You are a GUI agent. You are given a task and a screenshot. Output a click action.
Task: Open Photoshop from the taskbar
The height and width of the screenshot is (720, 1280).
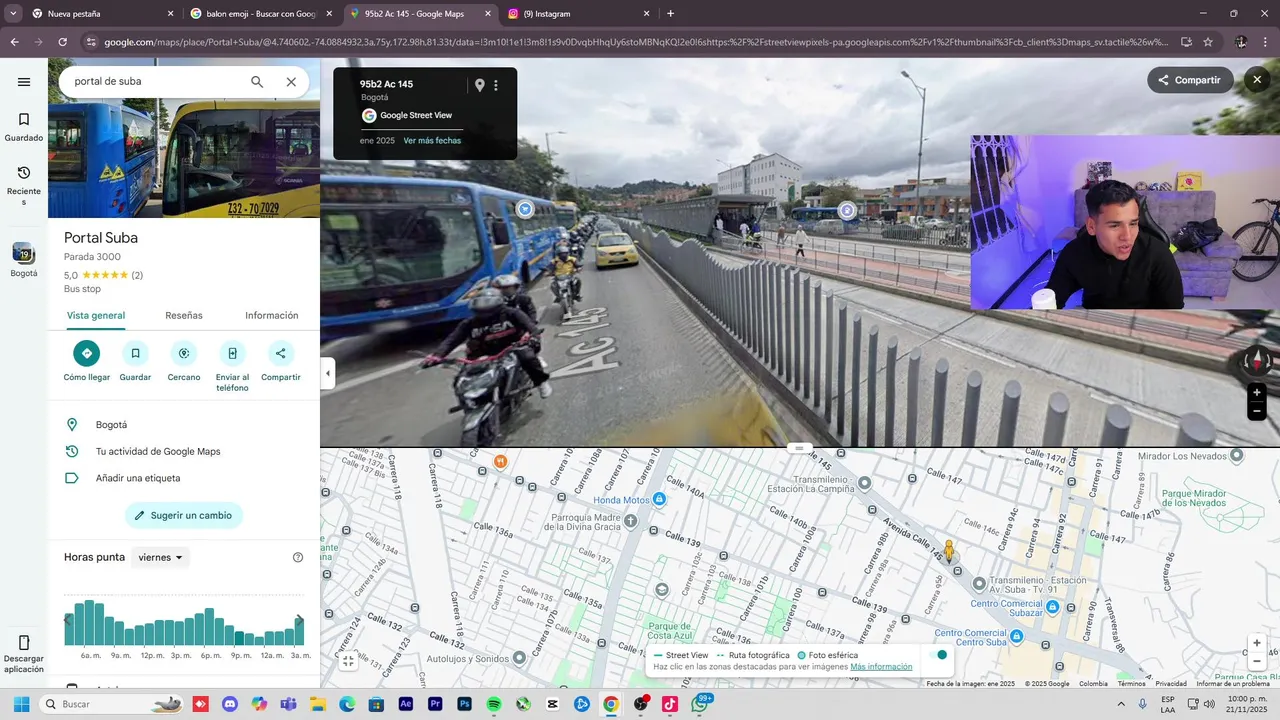464,704
